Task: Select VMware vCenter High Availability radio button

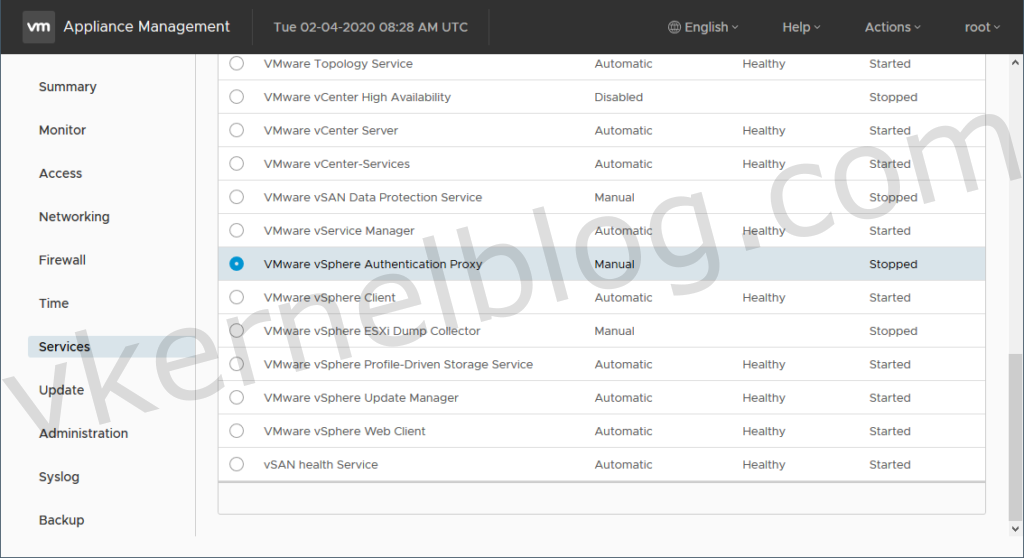Action: 236,97
